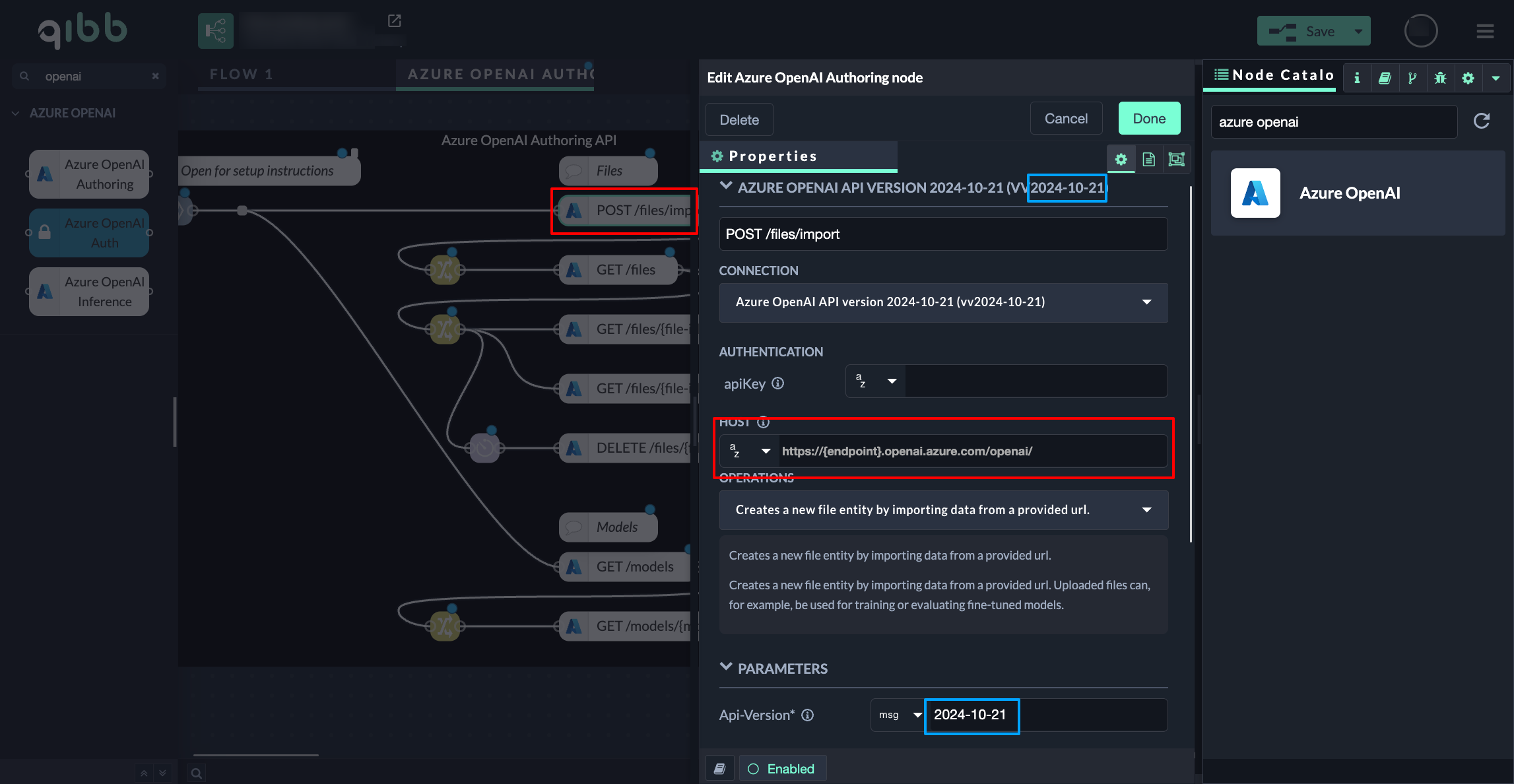Clear the openai palette search filter
Viewport: 1514px width, 784px height.
click(x=155, y=76)
